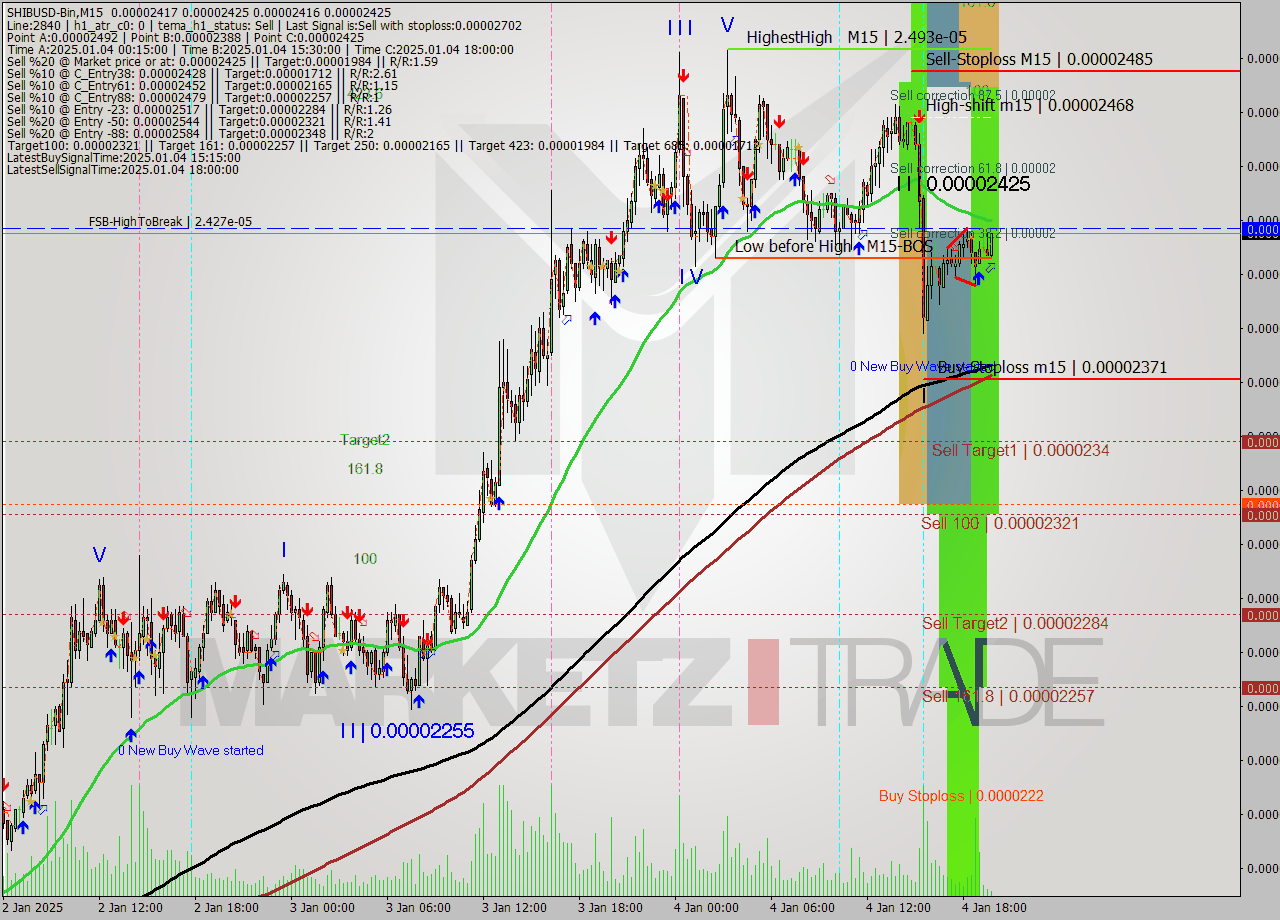Screen dimensions: 1280x920
Task: Click the II 0.00002425 wave label
Action: coord(962,184)
